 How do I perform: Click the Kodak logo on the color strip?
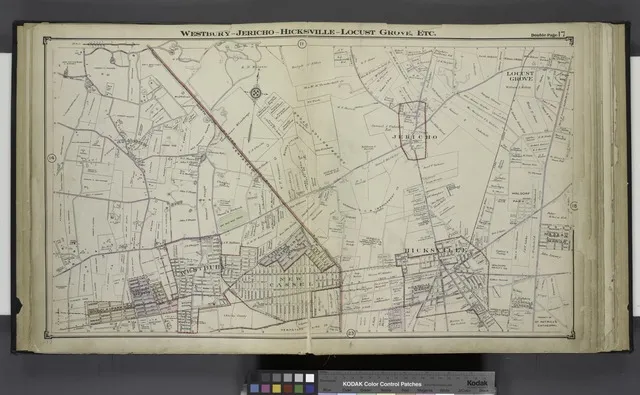click(x=477, y=383)
